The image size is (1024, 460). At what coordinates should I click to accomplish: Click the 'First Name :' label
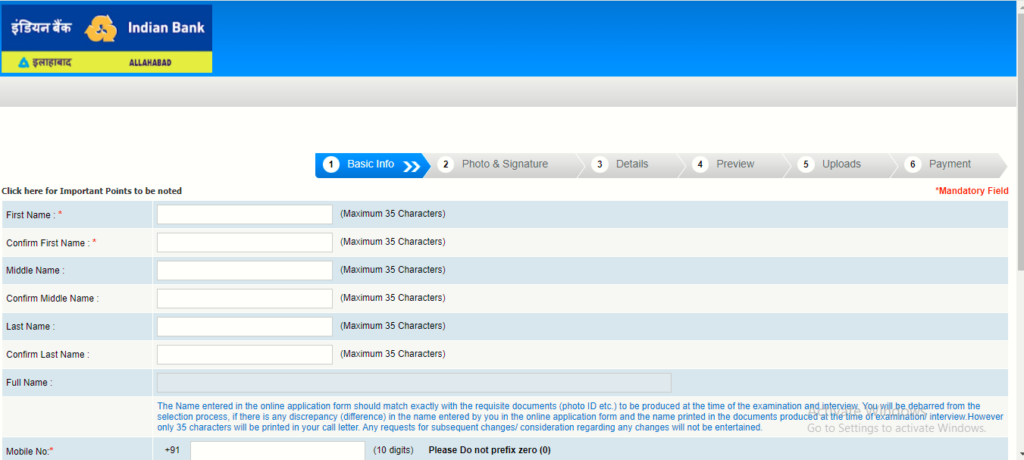(34, 215)
